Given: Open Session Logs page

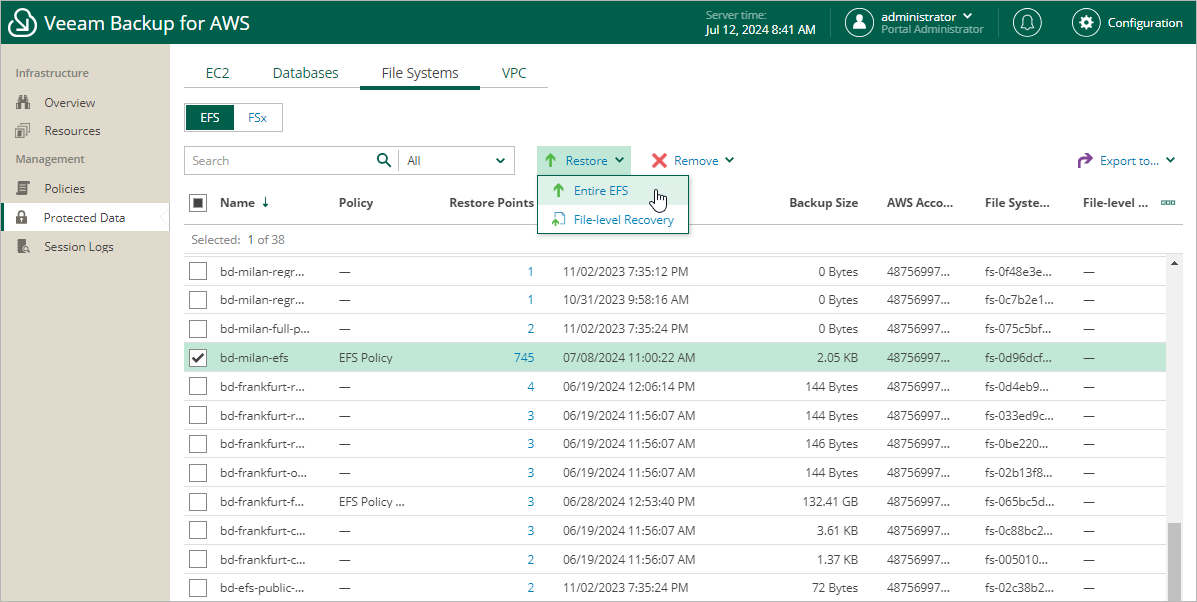Looking at the screenshot, I should pyautogui.click(x=79, y=246).
